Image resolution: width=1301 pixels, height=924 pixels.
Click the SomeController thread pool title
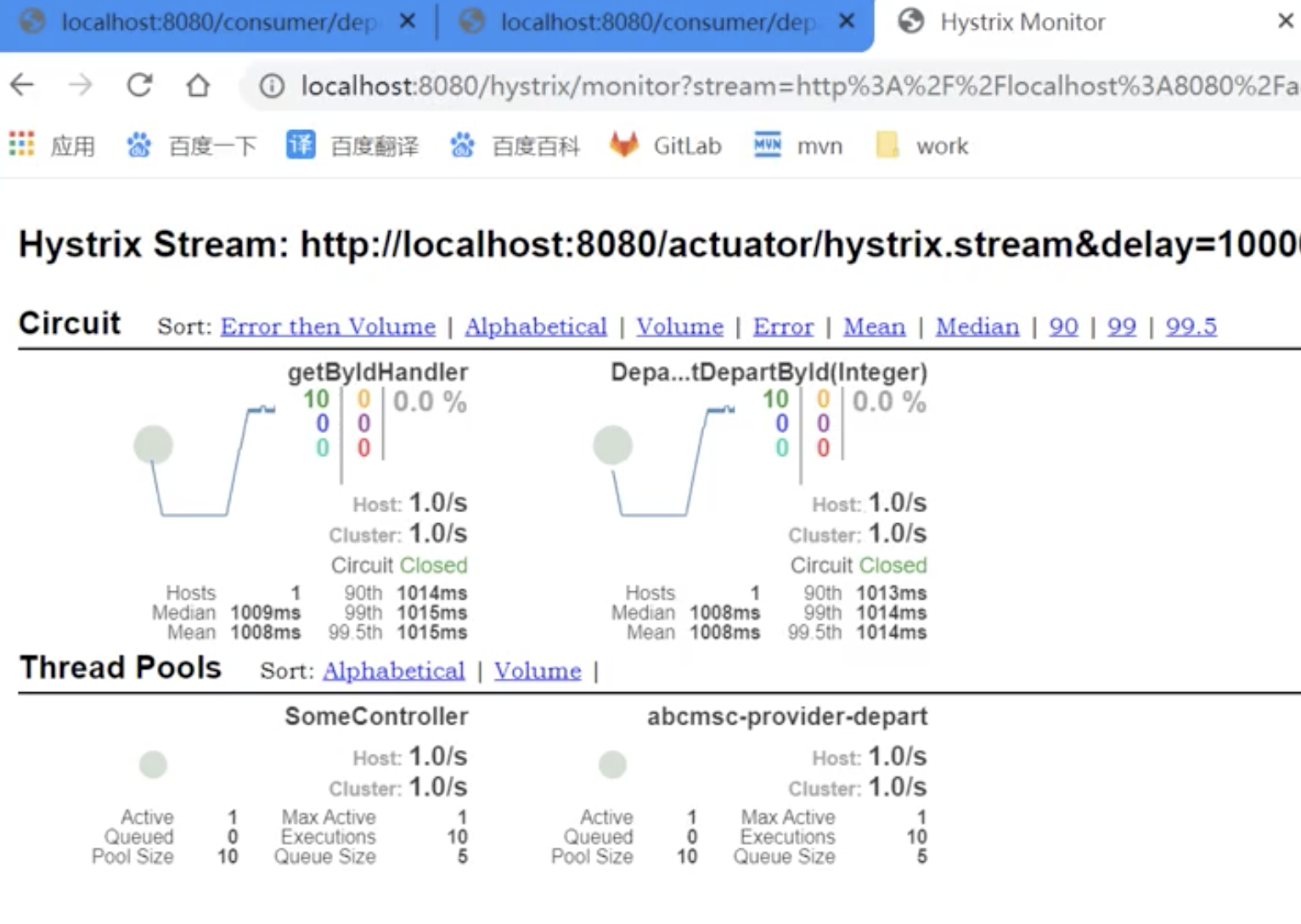click(376, 717)
